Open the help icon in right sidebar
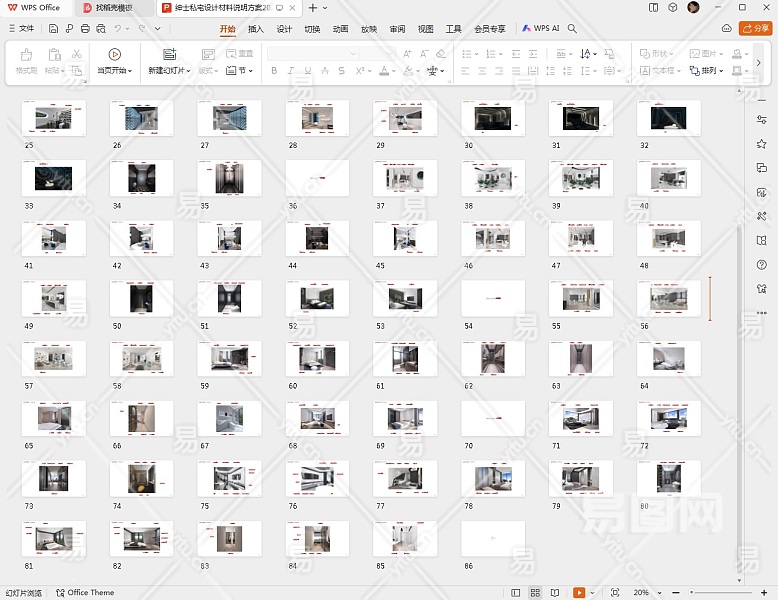 pyautogui.click(x=762, y=264)
